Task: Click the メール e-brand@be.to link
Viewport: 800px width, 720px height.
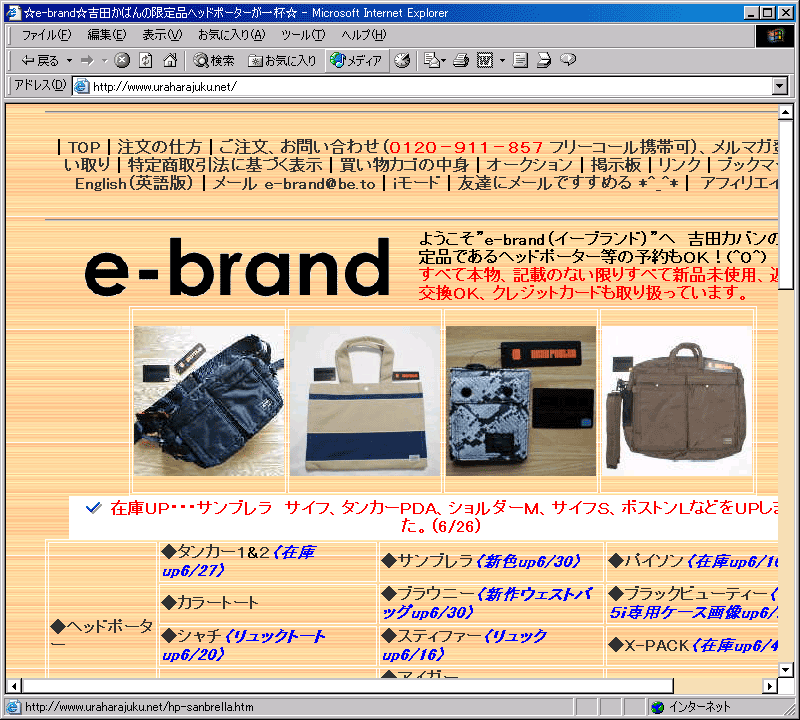Action: coord(294,183)
